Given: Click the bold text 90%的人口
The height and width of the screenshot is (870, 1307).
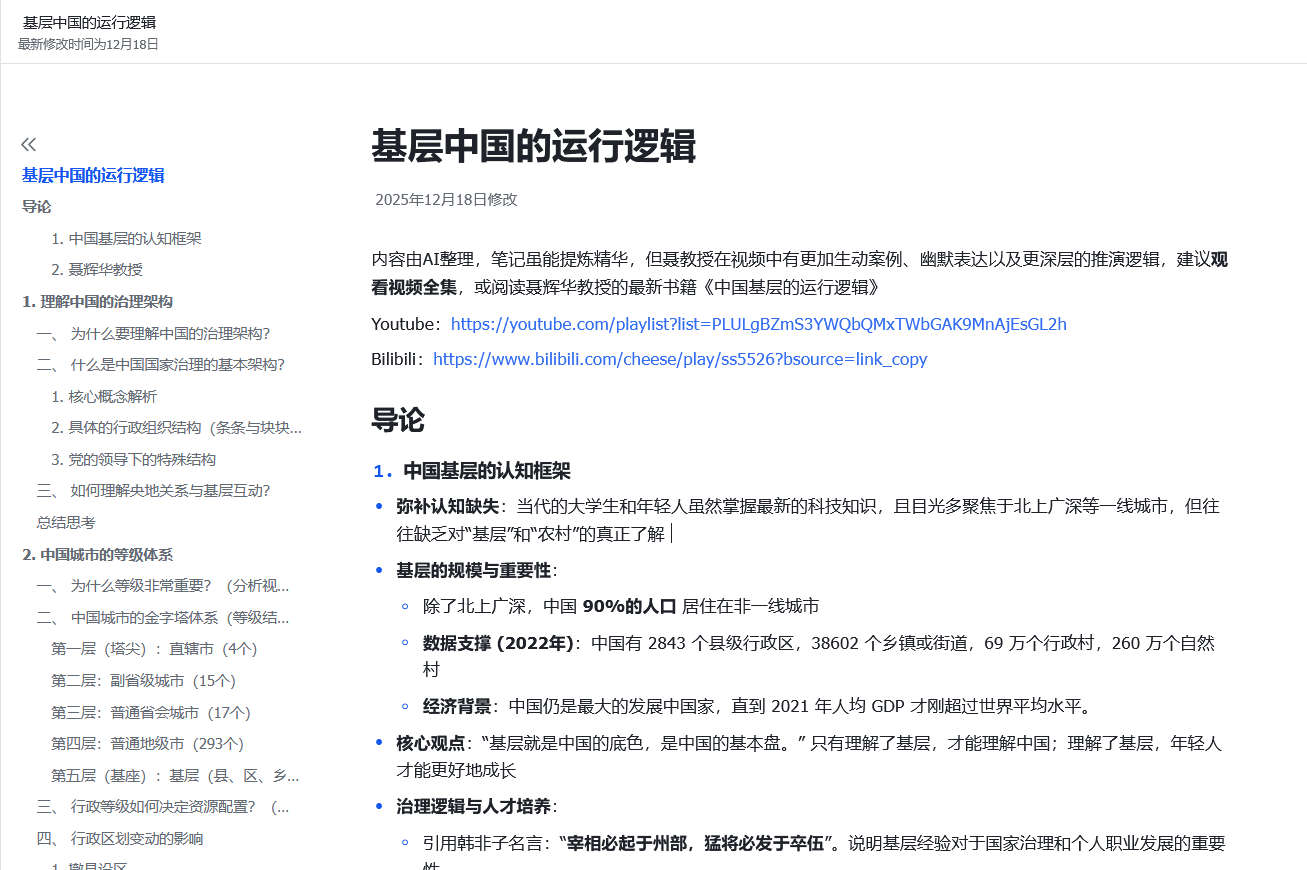Looking at the screenshot, I should [x=629, y=606].
